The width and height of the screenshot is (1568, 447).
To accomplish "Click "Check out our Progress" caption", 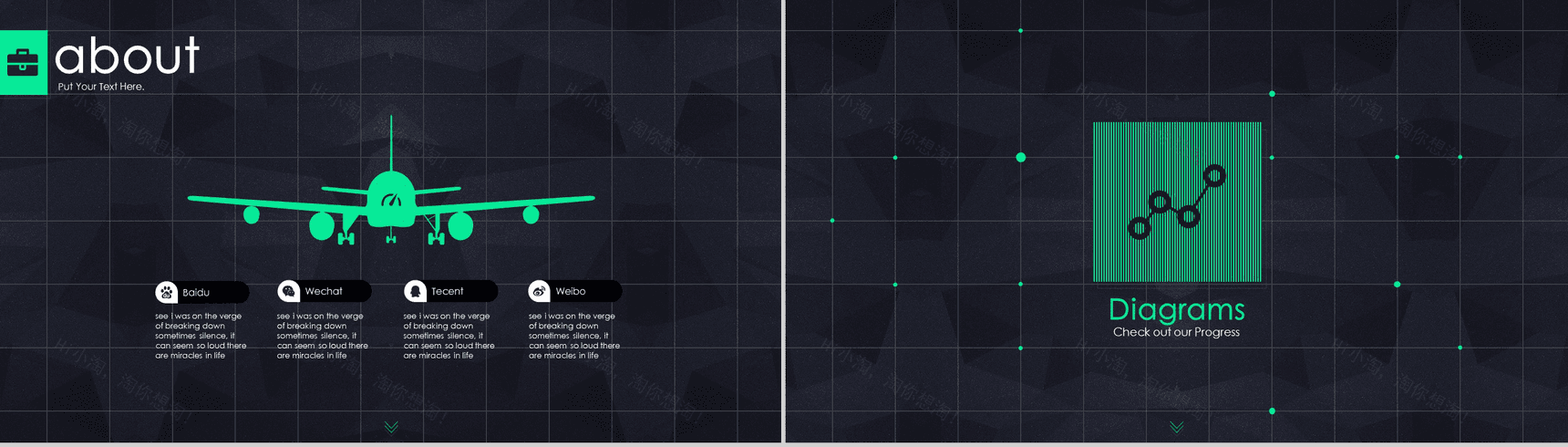I will (1176, 332).
